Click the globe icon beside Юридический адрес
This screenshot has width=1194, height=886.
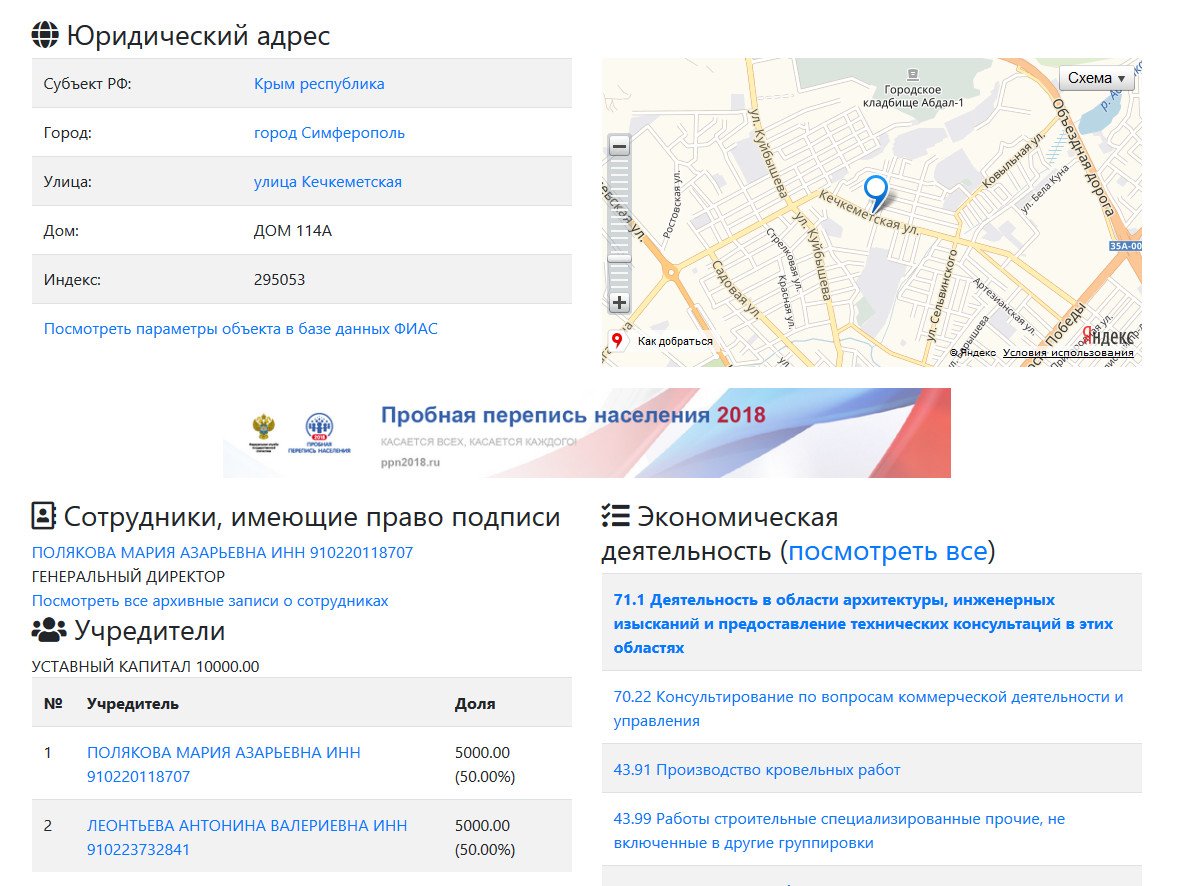(x=45, y=36)
